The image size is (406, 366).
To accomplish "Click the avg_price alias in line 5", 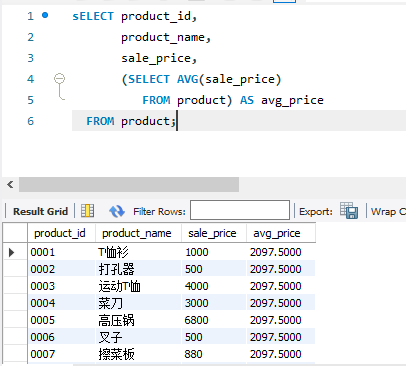I will pyautogui.click(x=292, y=100).
